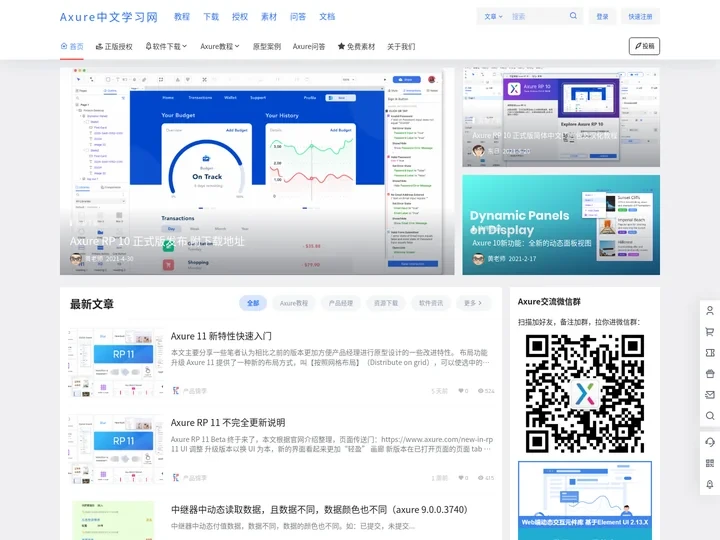
Task: Open 关于我们 navigation item
Action: tap(401, 46)
